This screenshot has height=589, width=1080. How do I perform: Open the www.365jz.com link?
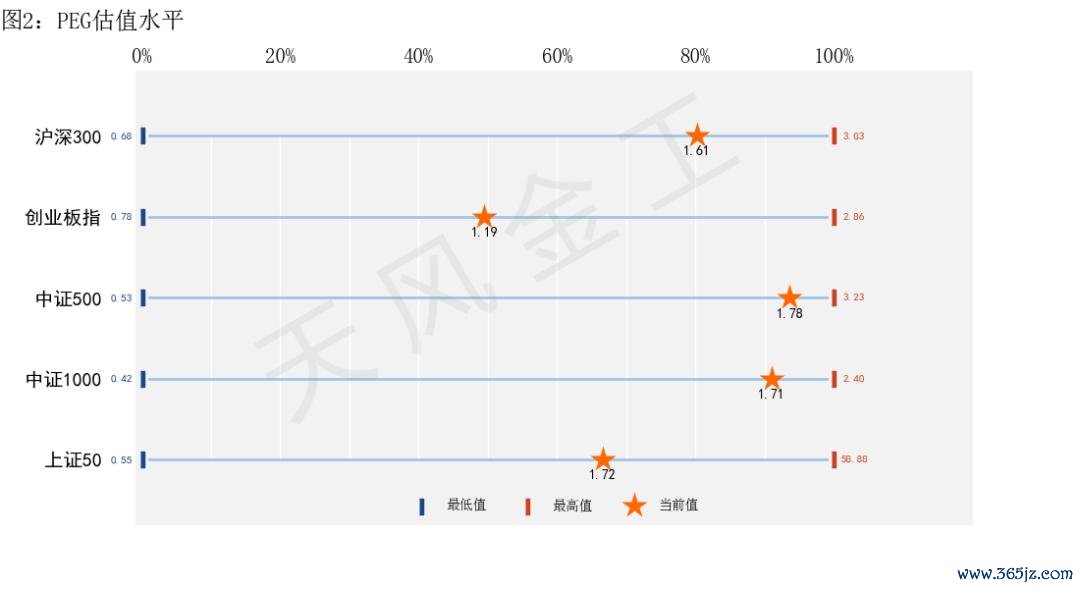coord(1015,573)
